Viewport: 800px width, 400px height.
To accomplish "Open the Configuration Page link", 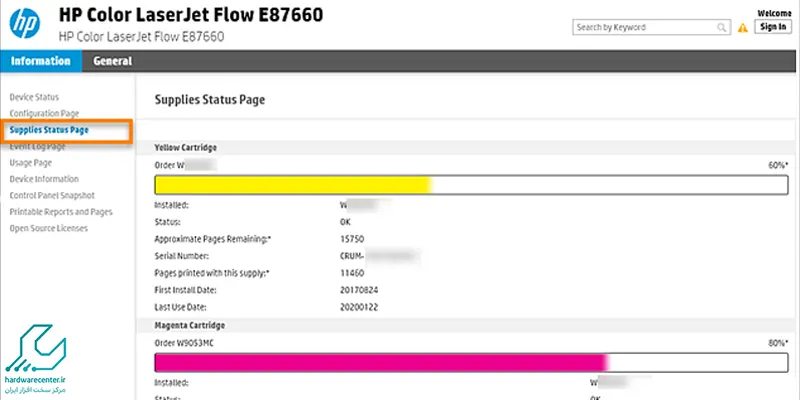I will [x=44, y=113].
